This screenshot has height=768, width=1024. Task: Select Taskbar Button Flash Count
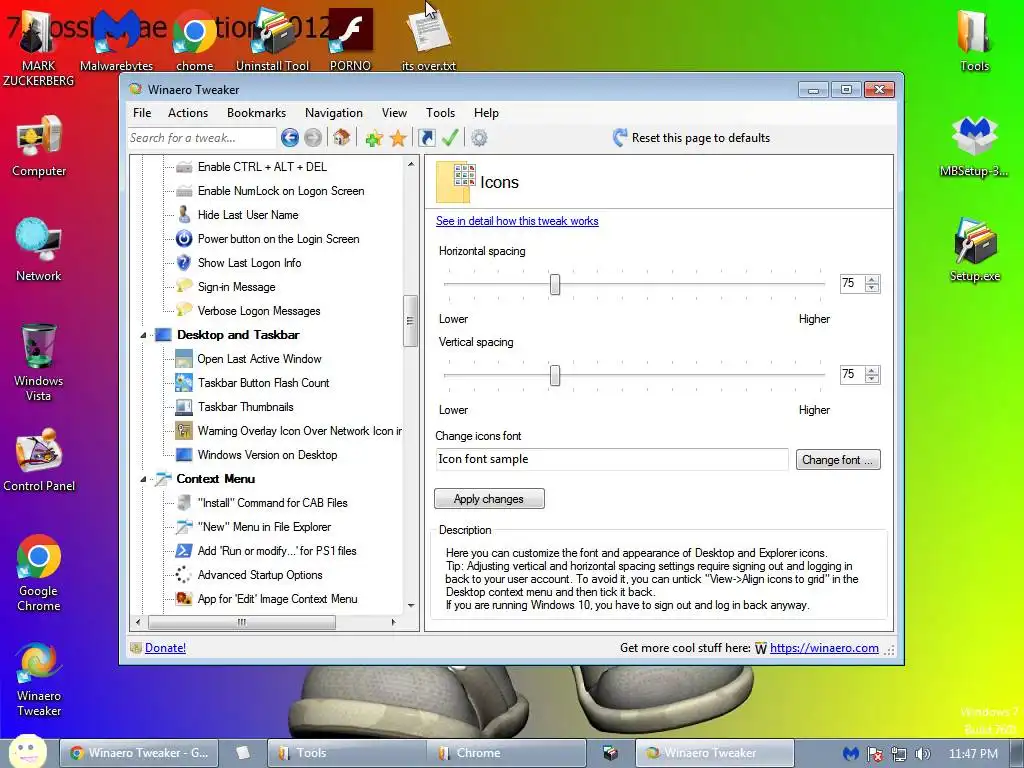[263, 383]
